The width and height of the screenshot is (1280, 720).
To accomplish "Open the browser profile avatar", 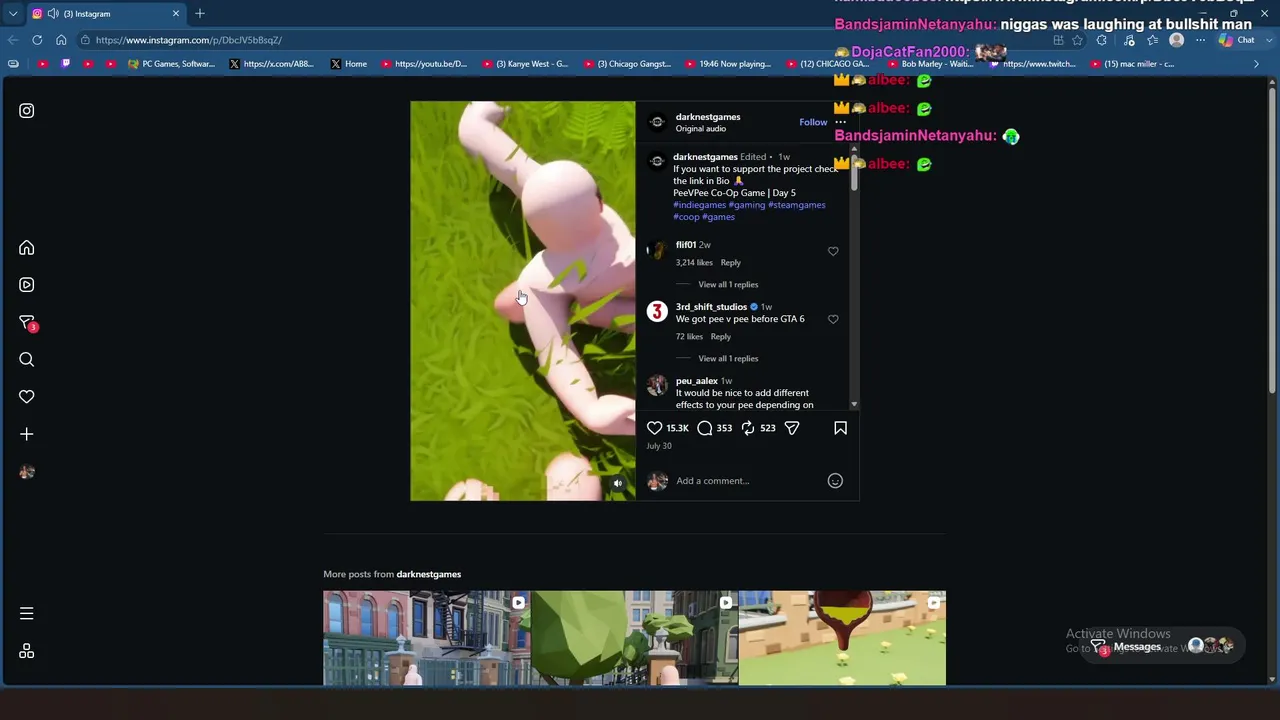I will [1177, 40].
